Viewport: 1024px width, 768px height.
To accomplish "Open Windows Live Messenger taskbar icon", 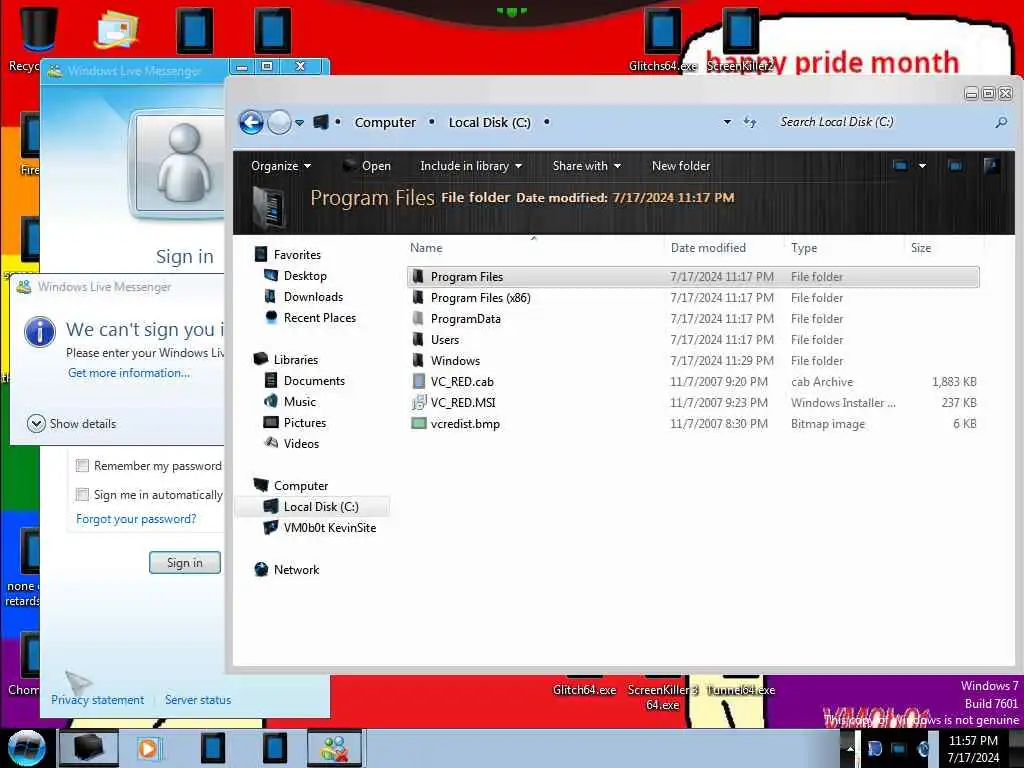I will 334,748.
